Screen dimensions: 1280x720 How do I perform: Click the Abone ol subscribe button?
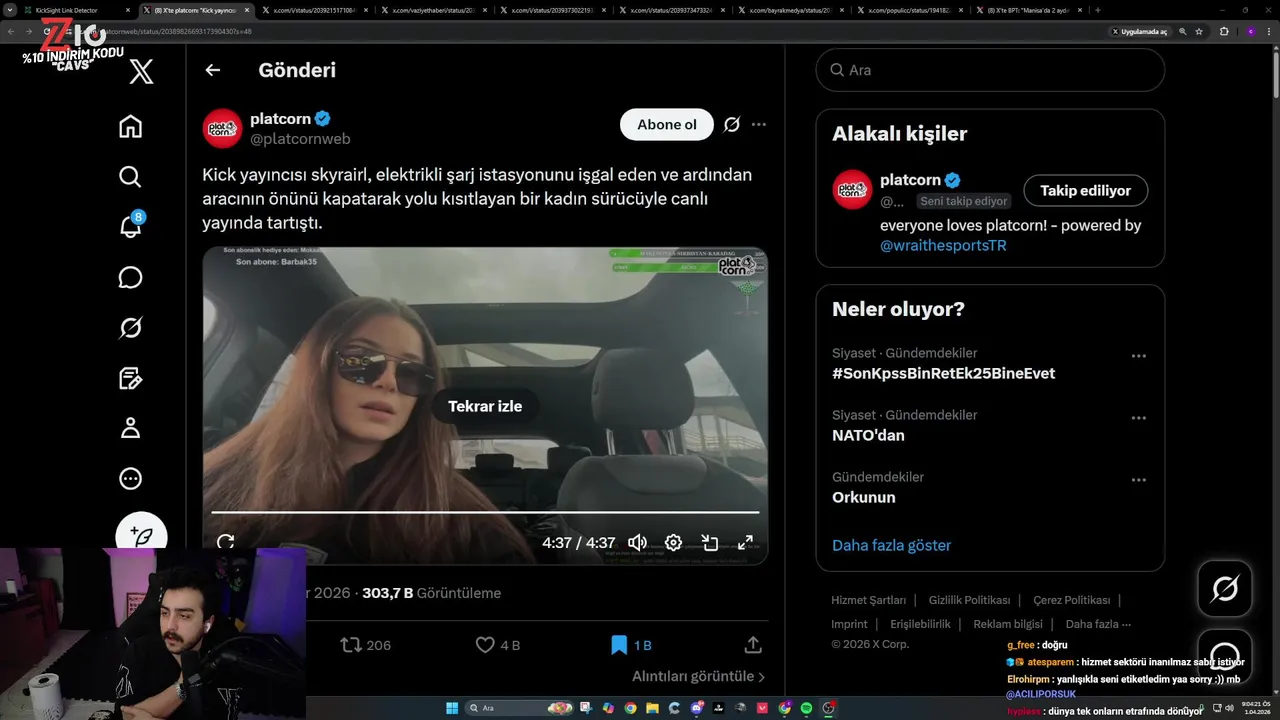[667, 125]
